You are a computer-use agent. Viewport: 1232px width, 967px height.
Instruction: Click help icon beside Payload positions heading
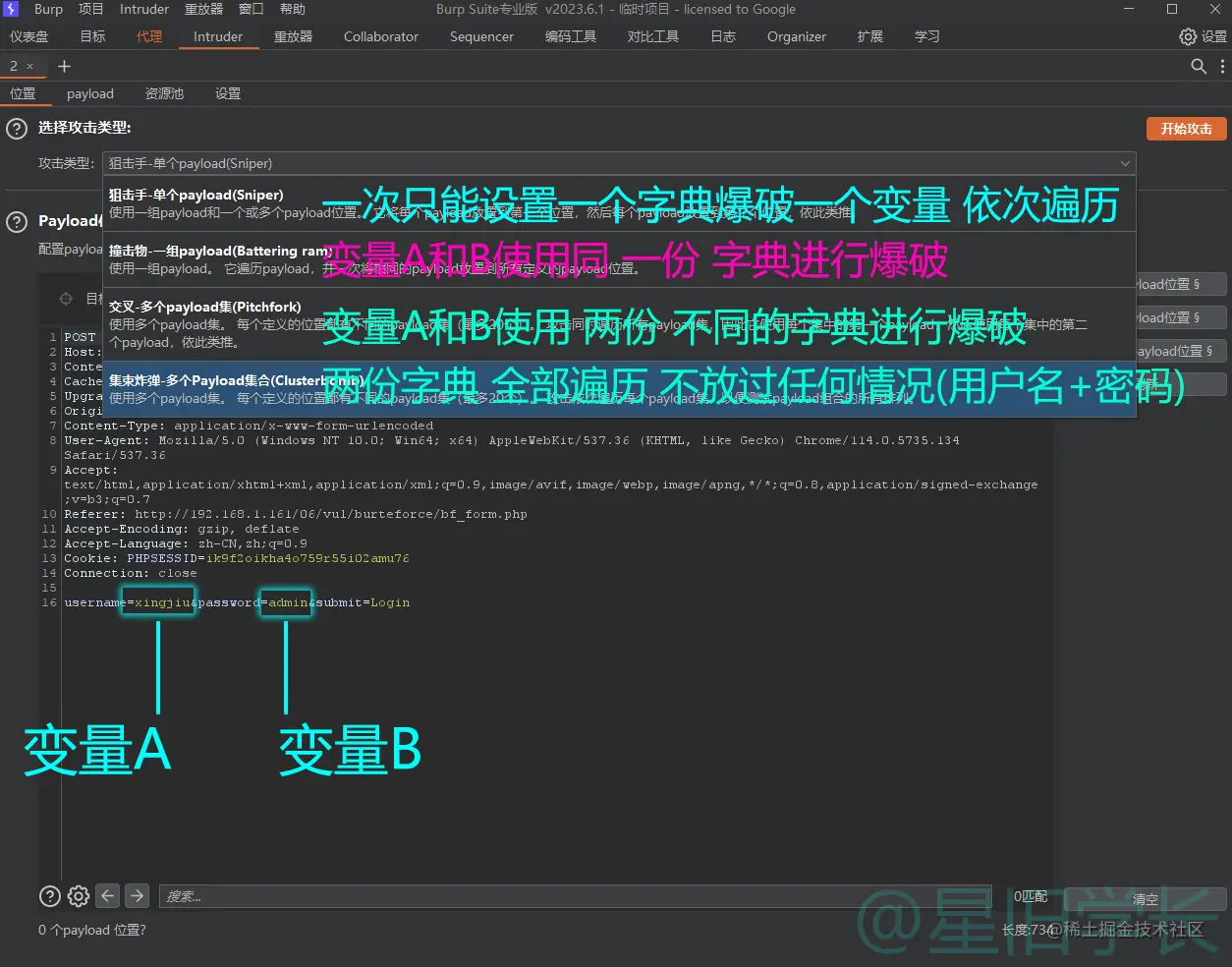(x=17, y=221)
